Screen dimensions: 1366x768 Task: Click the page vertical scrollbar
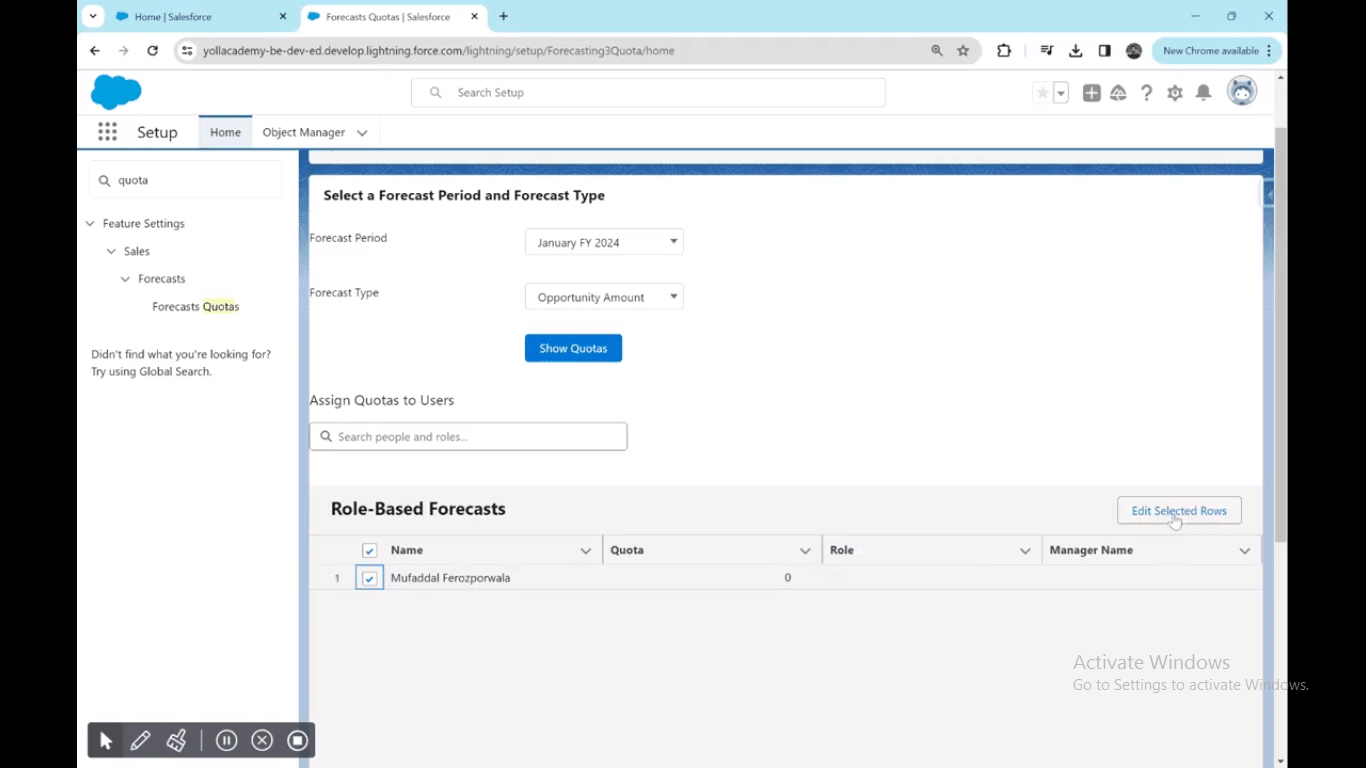pyautogui.click(x=1281, y=335)
